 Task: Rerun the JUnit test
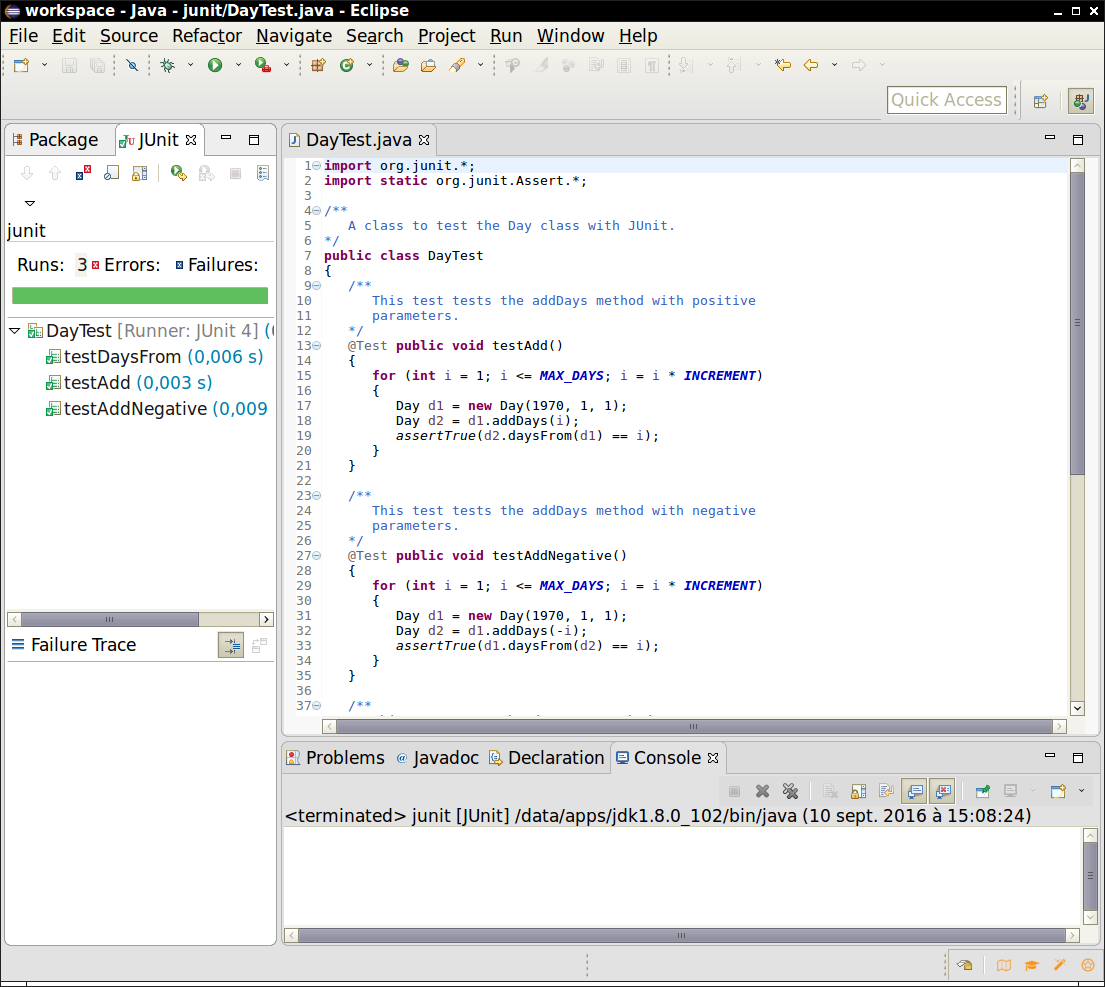(x=178, y=173)
